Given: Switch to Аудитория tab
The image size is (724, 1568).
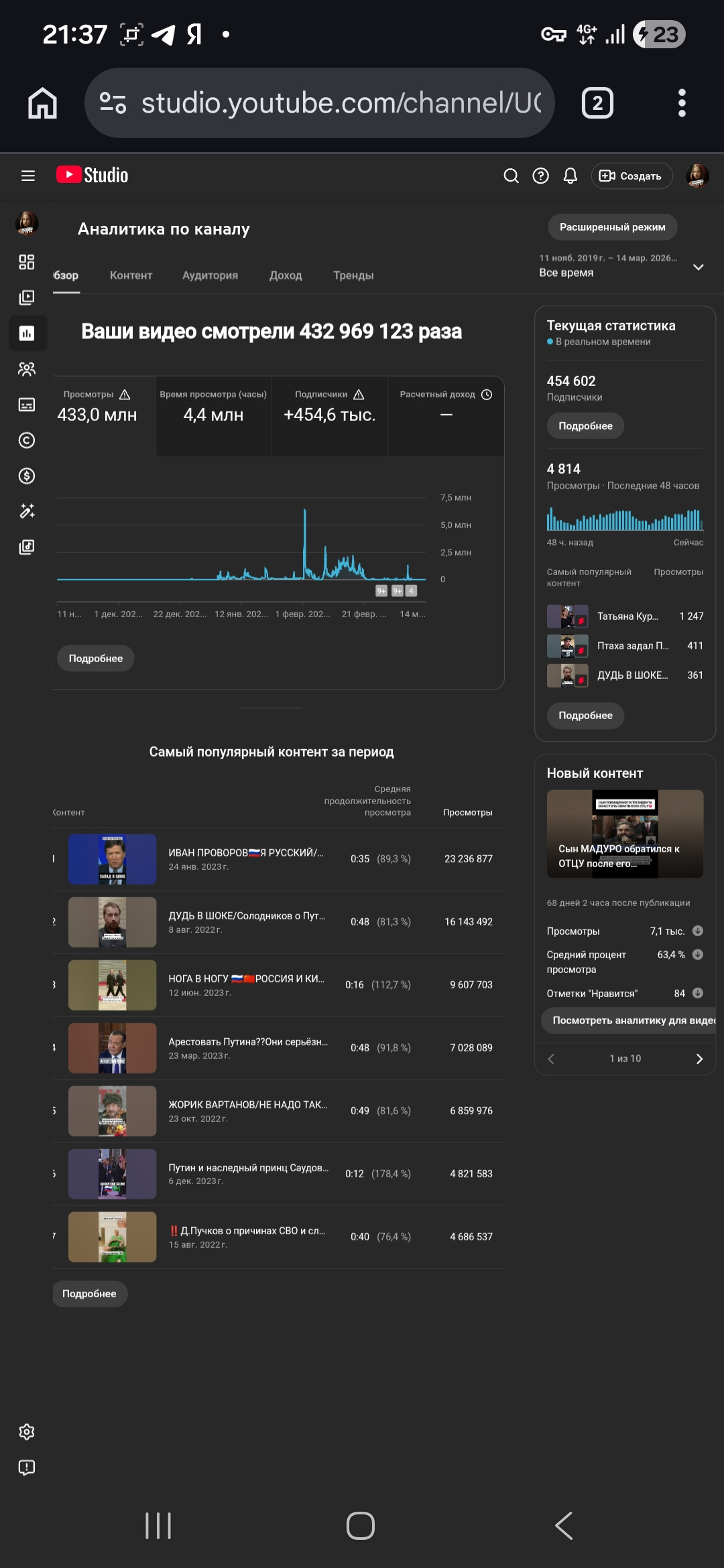Looking at the screenshot, I should click(x=210, y=275).
